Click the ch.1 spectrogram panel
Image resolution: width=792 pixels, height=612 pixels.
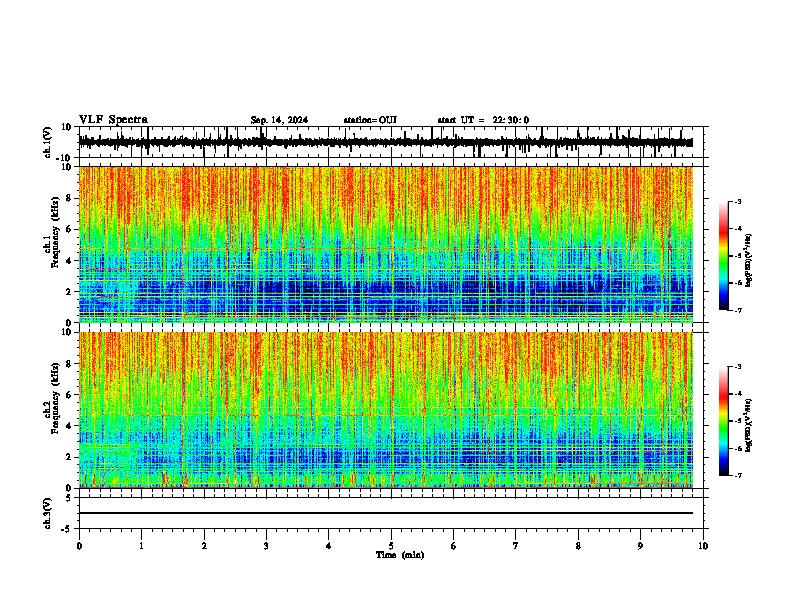point(385,244)
